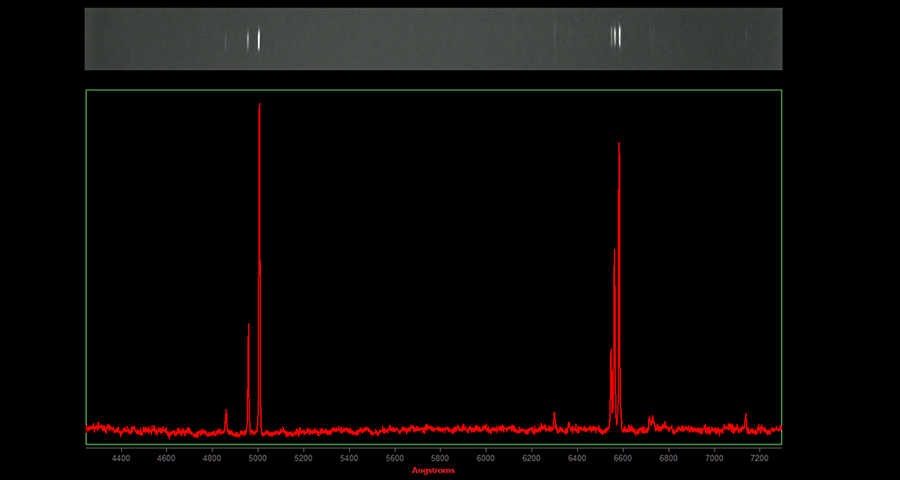900x480 pixels.
Task: Click the small peak left of 4900 Angstroms
Action: pos(226,414)
